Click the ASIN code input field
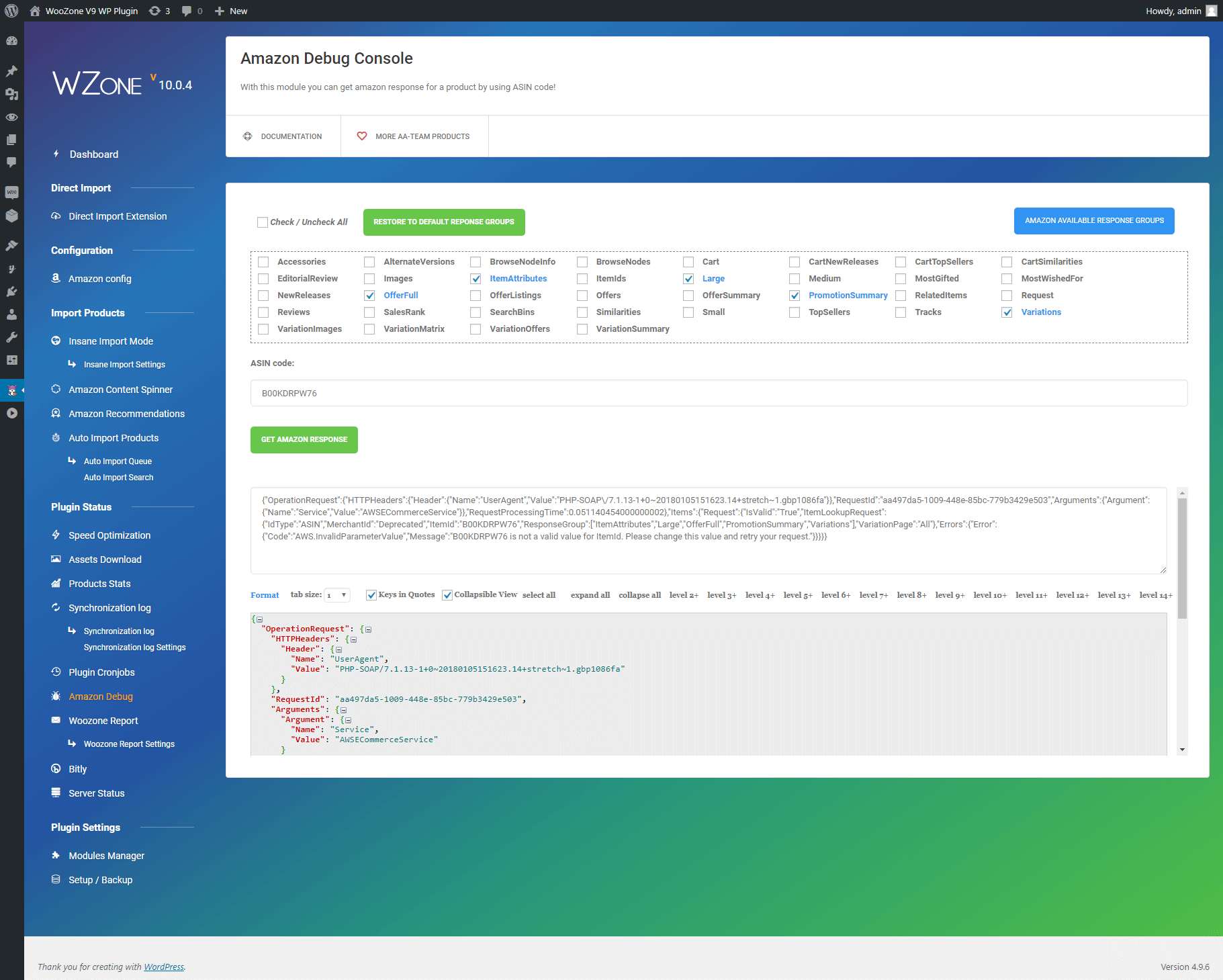 tap(719, 393)
